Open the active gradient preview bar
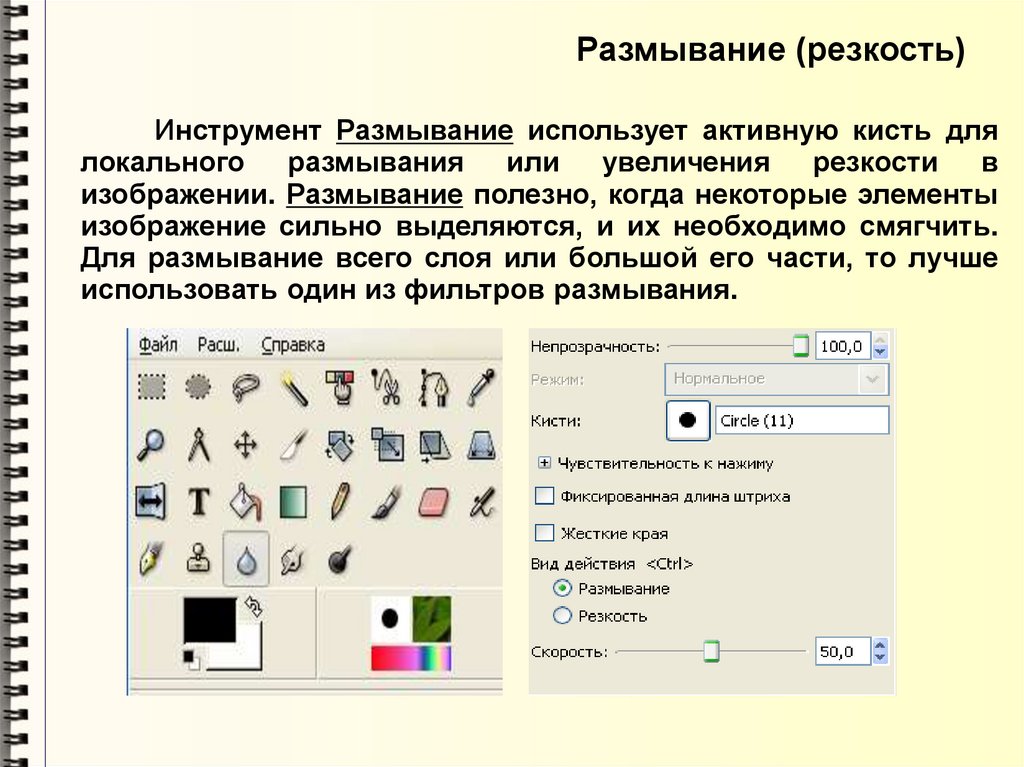 [411, 658]
